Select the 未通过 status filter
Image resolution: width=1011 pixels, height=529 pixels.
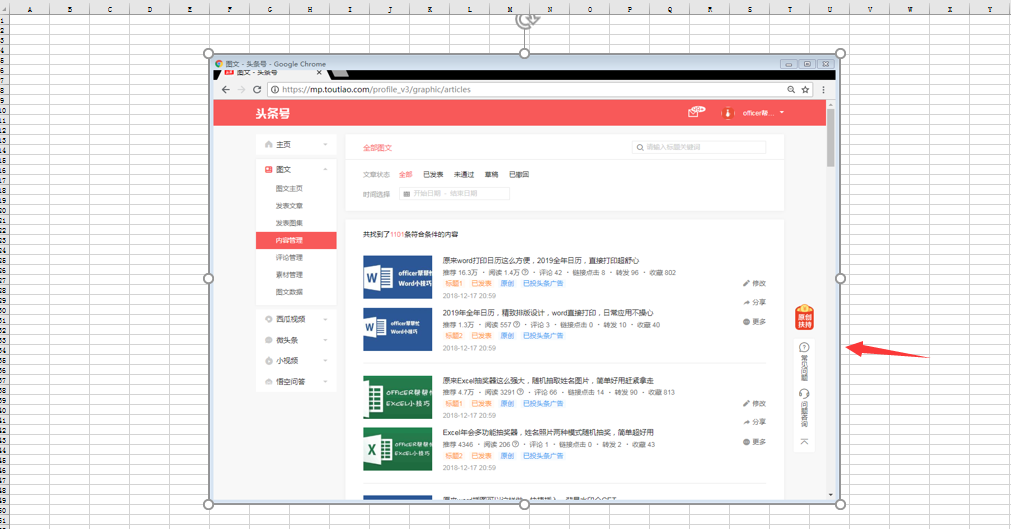(x=464, y=174)
